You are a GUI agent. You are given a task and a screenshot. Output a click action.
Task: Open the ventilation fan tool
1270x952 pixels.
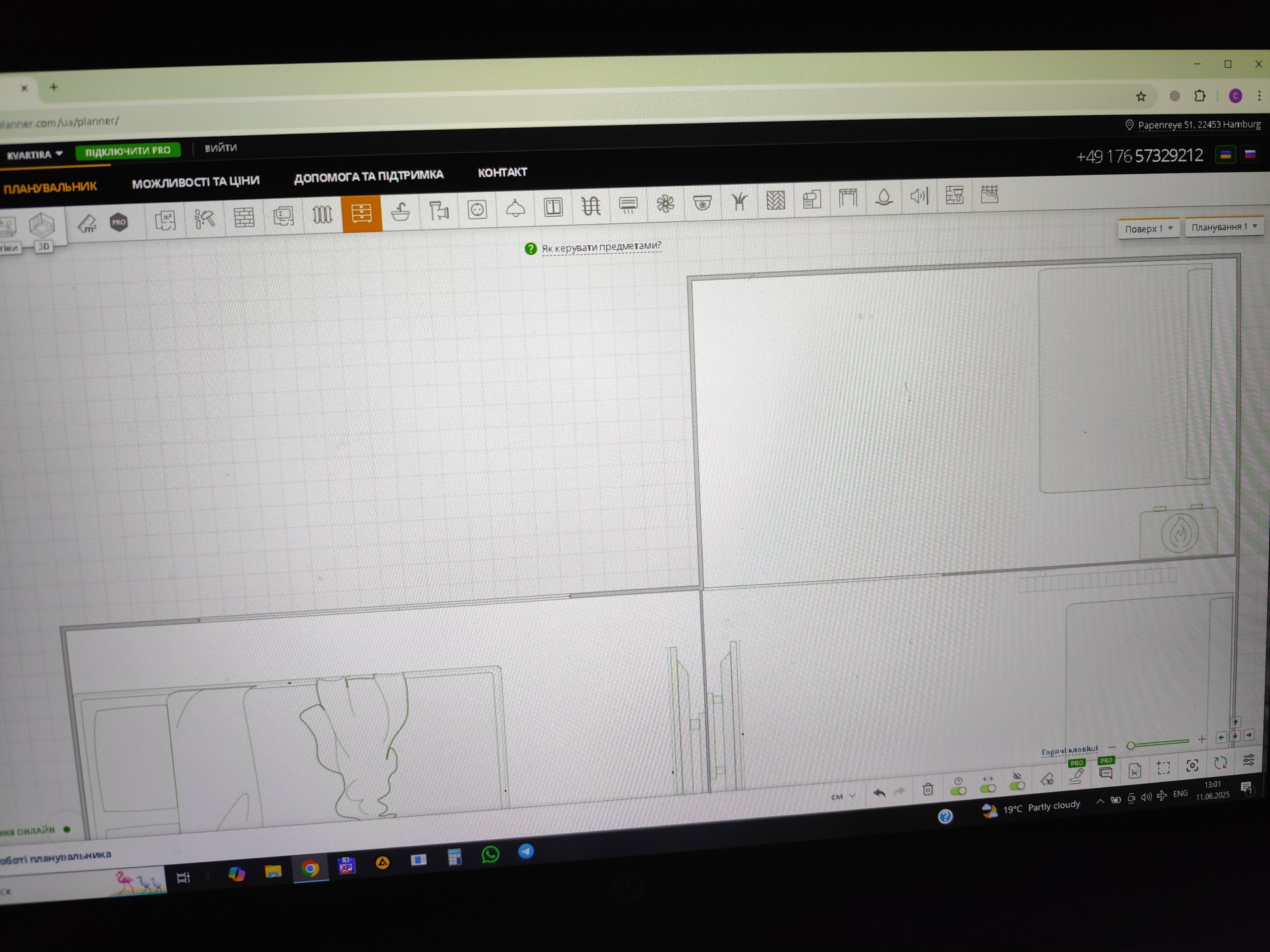click(665, 204)
